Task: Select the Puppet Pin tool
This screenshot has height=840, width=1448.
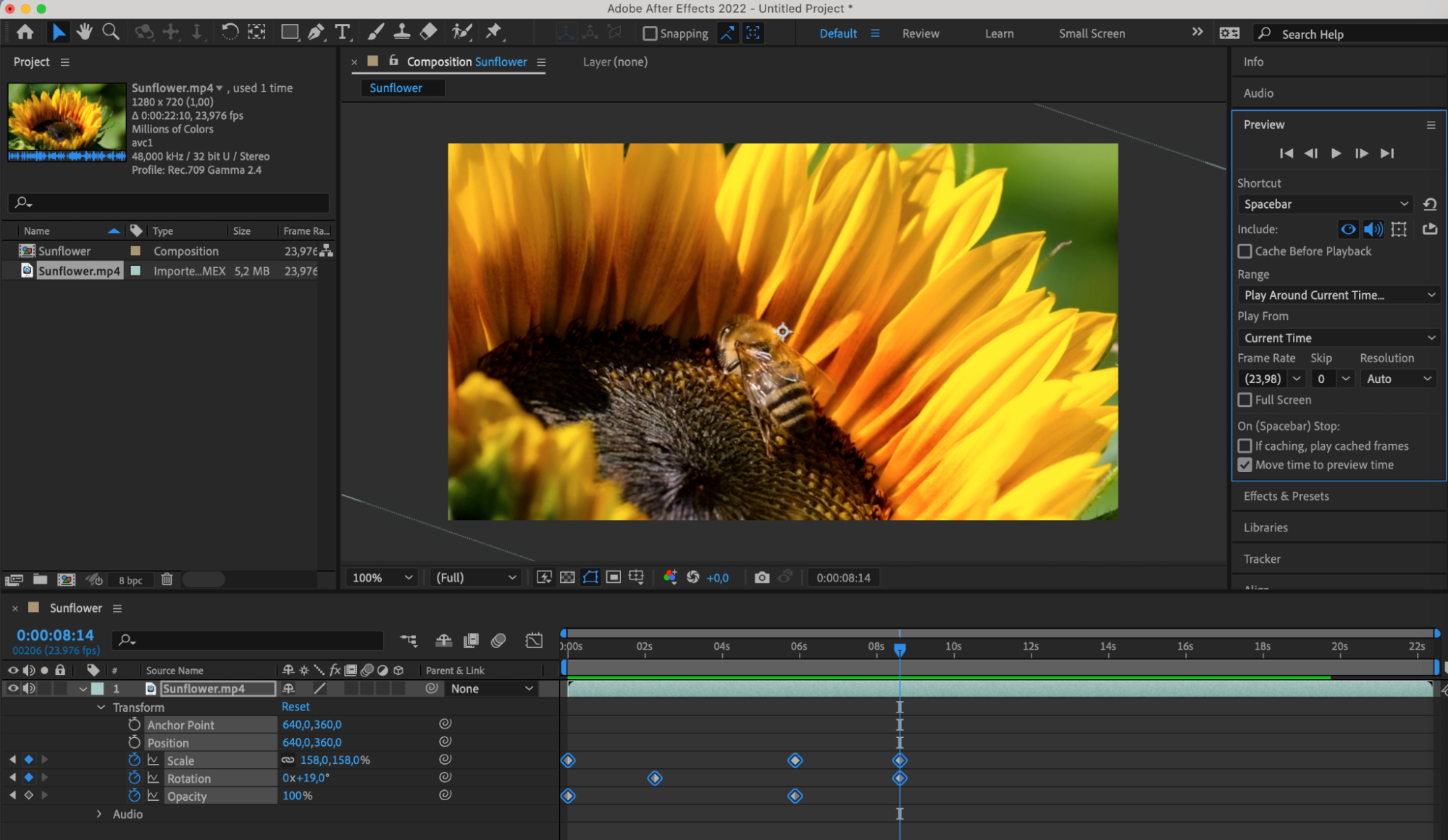Action: click(494, 32)
